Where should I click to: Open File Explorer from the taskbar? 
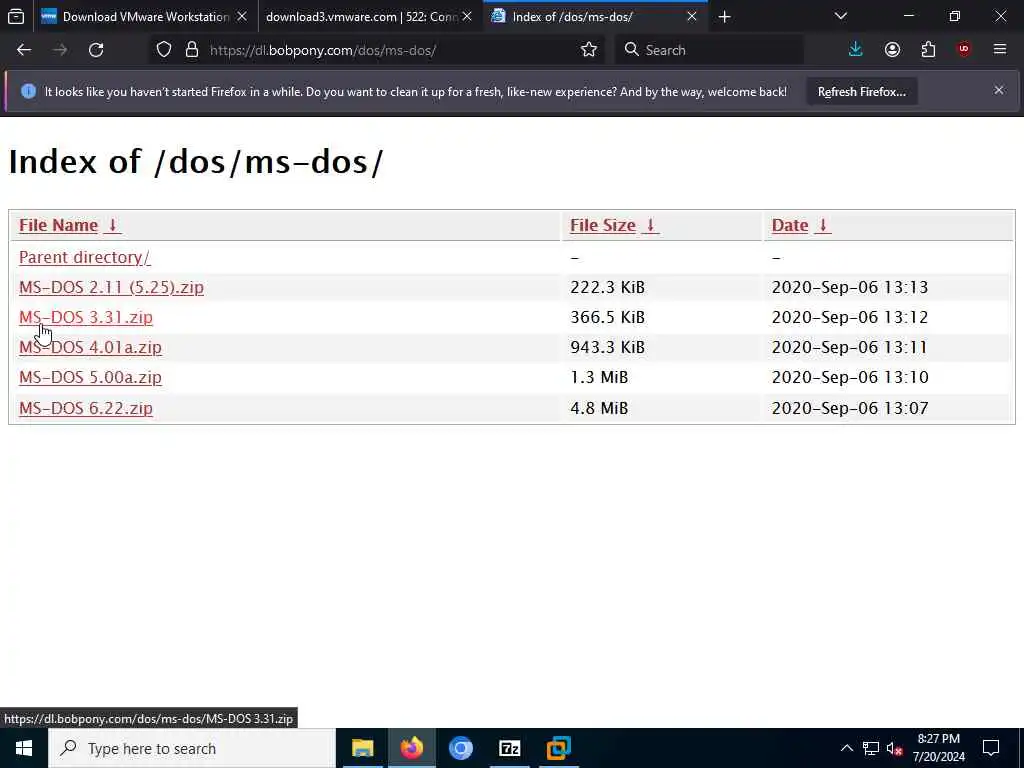(x=362, y=748)
